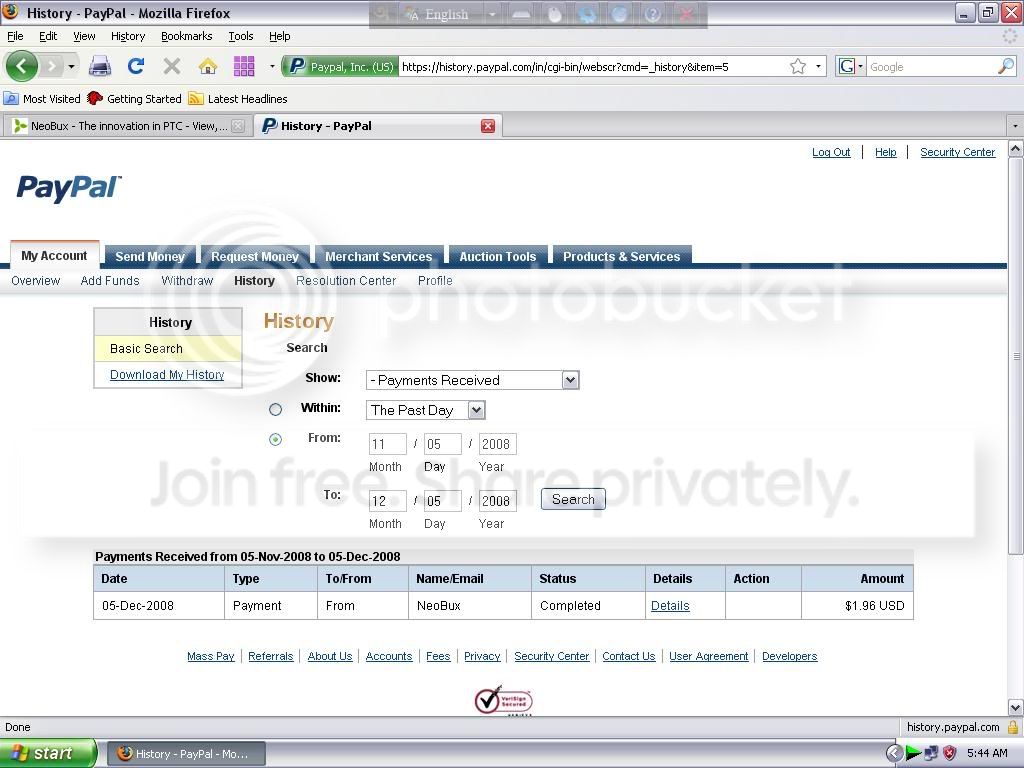Go to the Overview subtab
The width and height of the screenshot is (1024, 768).
(36, 281)
